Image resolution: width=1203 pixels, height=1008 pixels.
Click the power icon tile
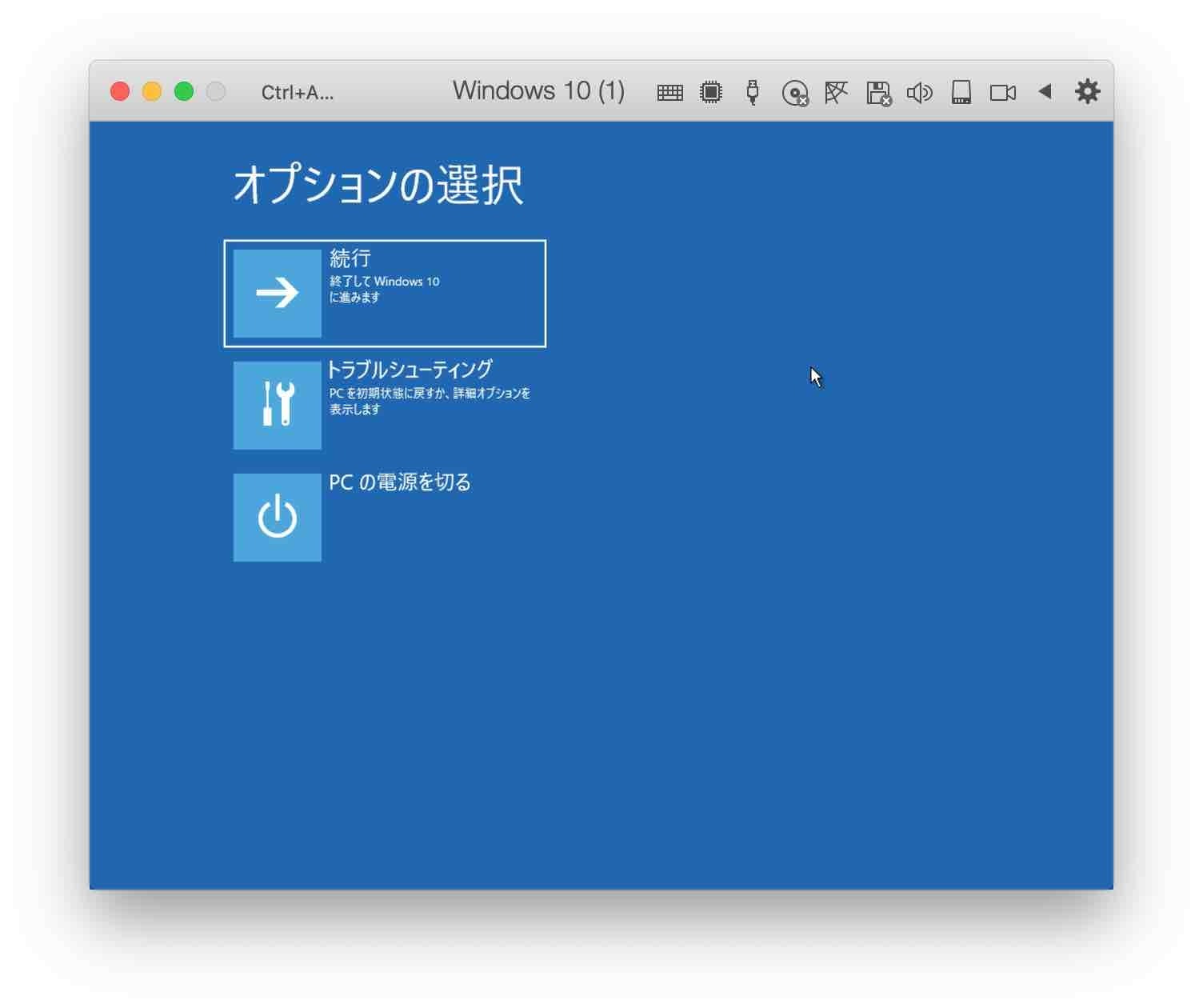277,517
